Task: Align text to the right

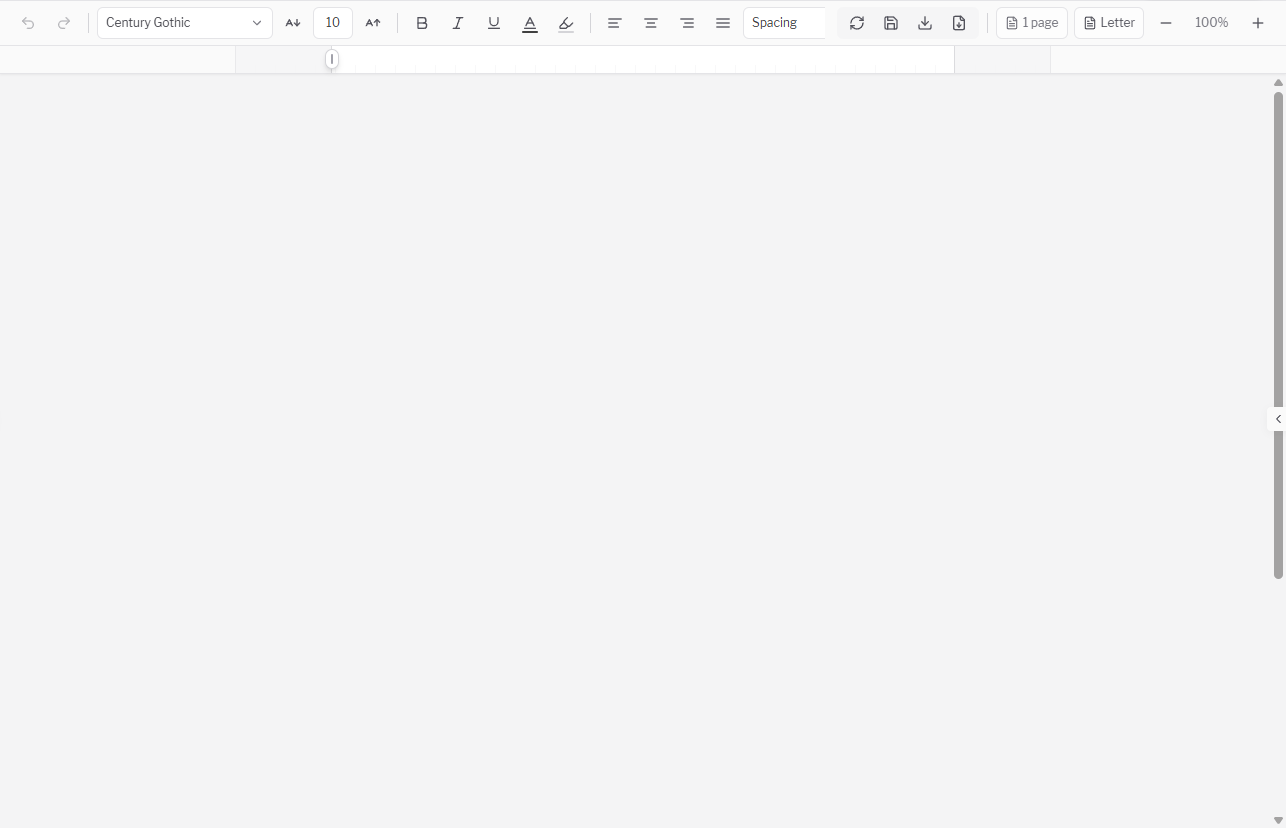Action: (x=687, y=23)
